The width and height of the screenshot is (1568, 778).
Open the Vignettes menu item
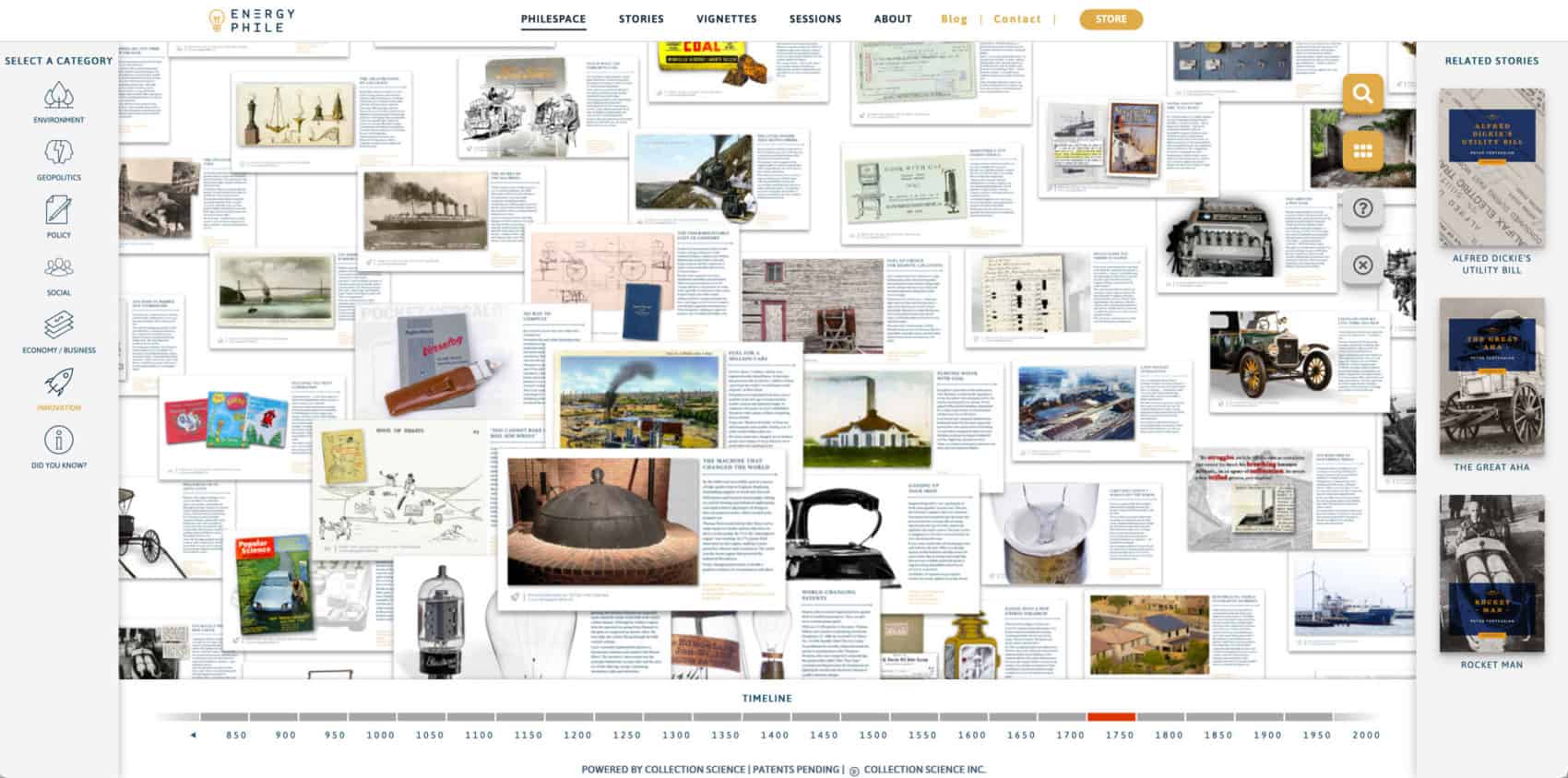pyautogui.click(x=726, y=19)
